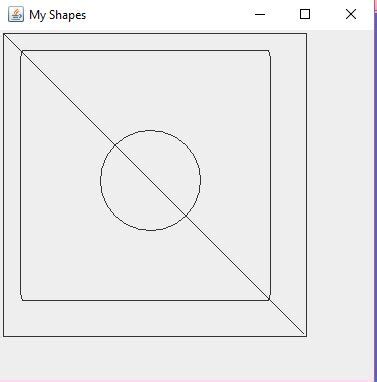Minimize the My Shapes window
Viewport: 377px width, 382px height.
click(260, 14)
